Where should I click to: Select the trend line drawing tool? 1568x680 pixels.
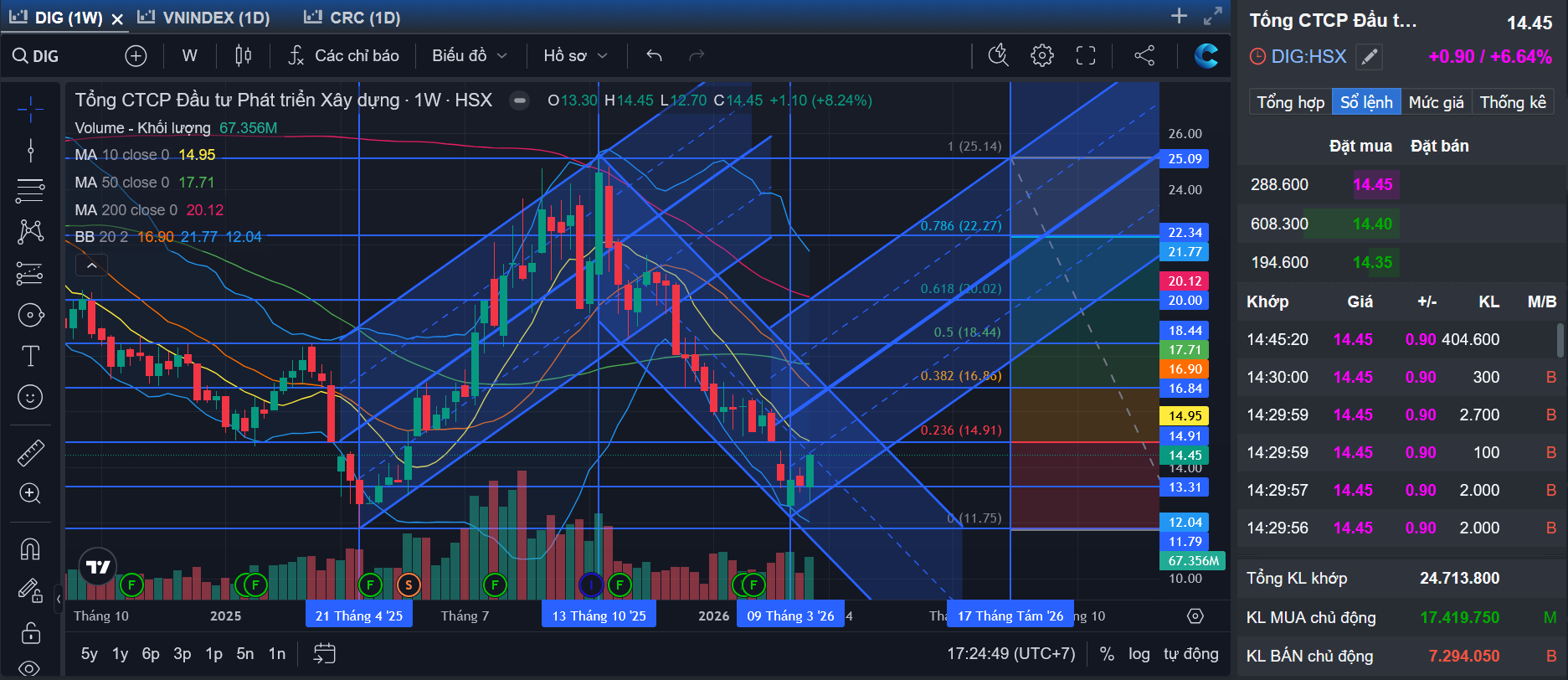click(30, 150)
